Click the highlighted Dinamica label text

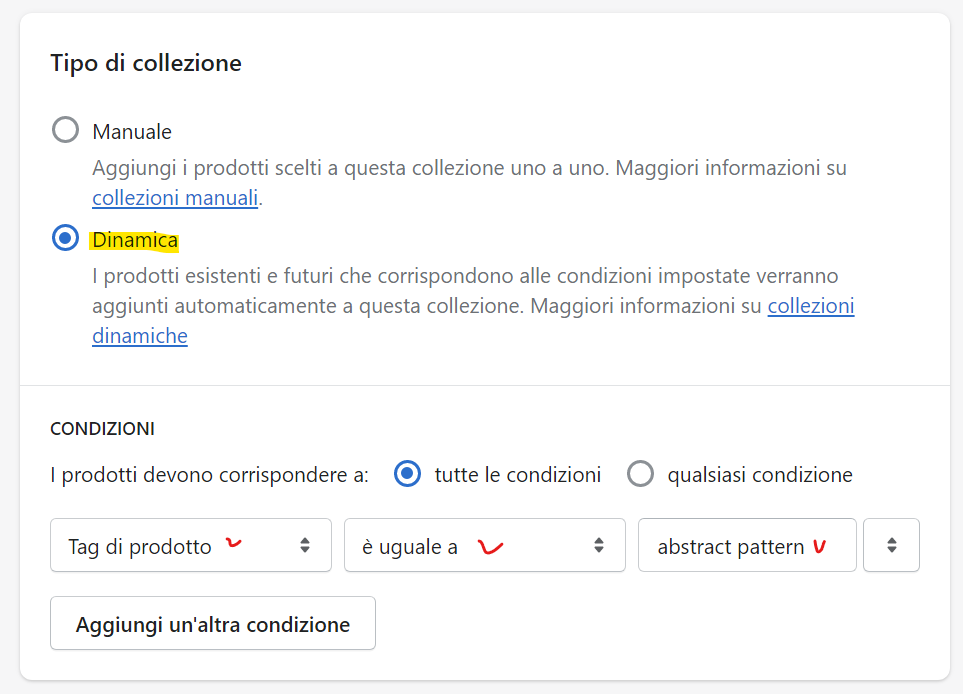[135, 240]
